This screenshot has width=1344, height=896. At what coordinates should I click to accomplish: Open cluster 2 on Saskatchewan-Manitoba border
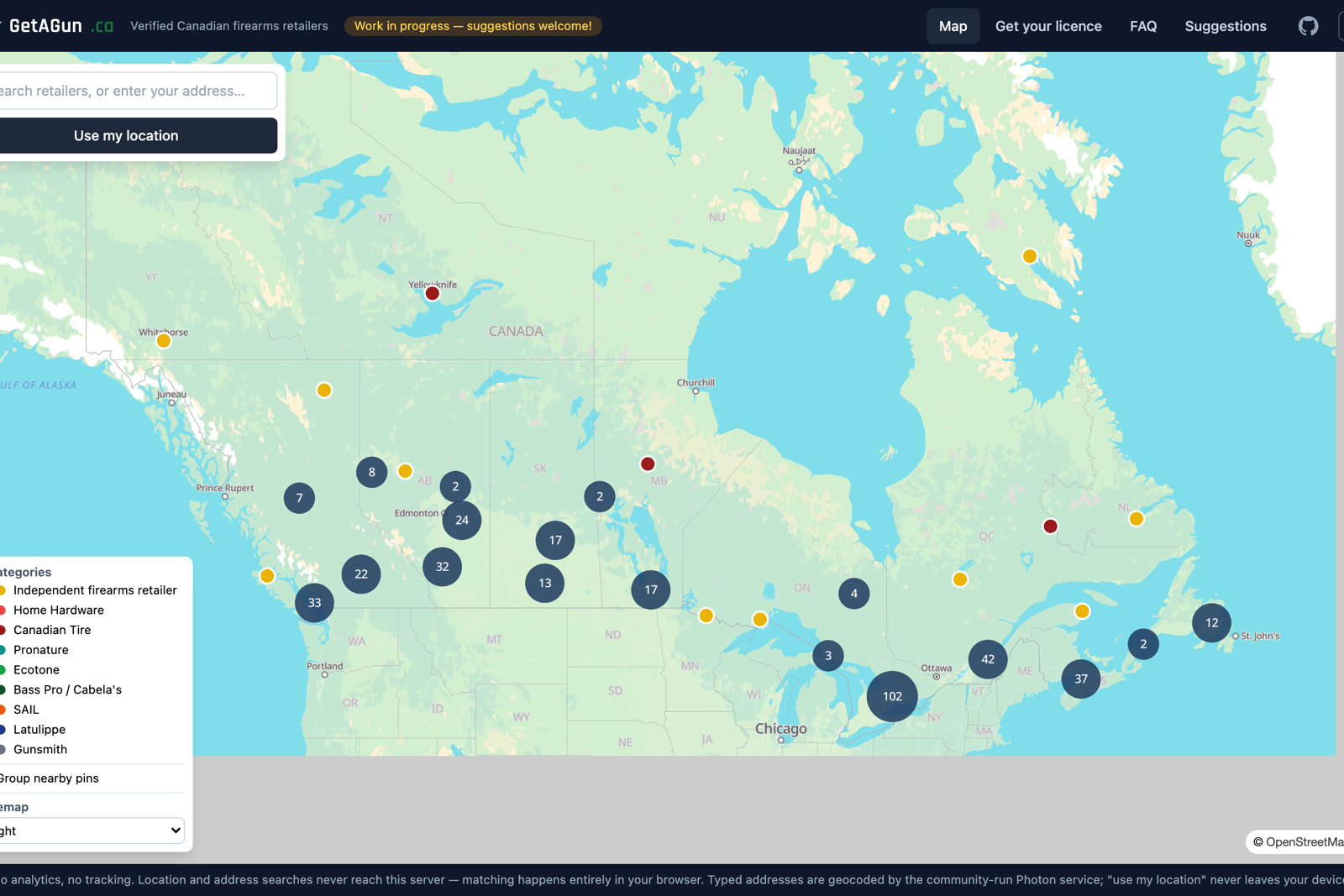point(599,496)
